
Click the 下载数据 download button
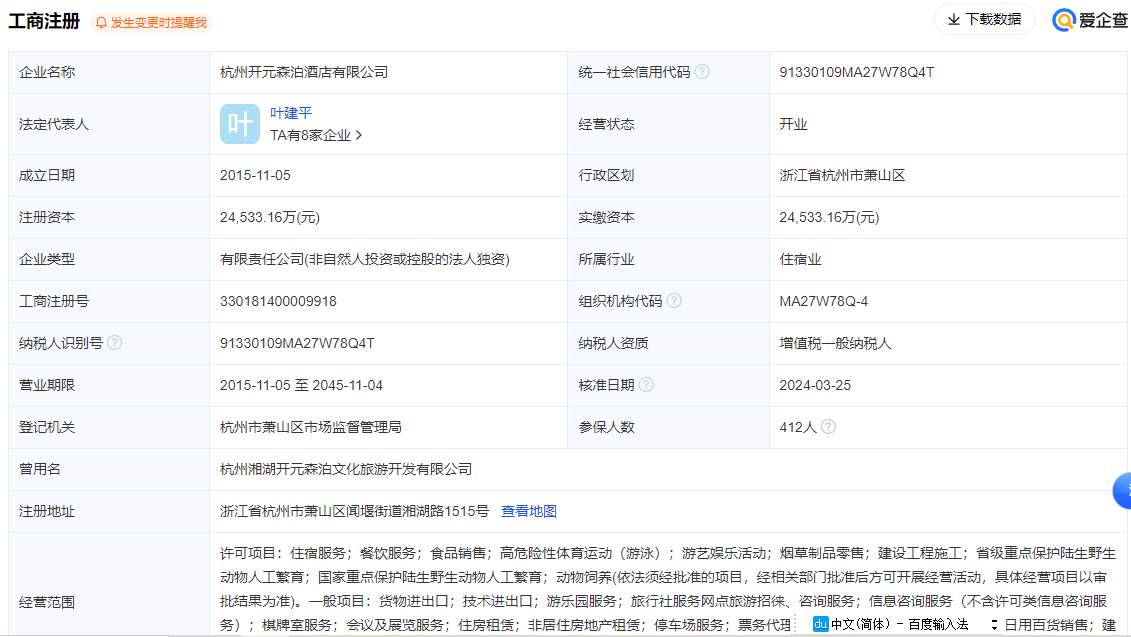[x=985, y=19]
